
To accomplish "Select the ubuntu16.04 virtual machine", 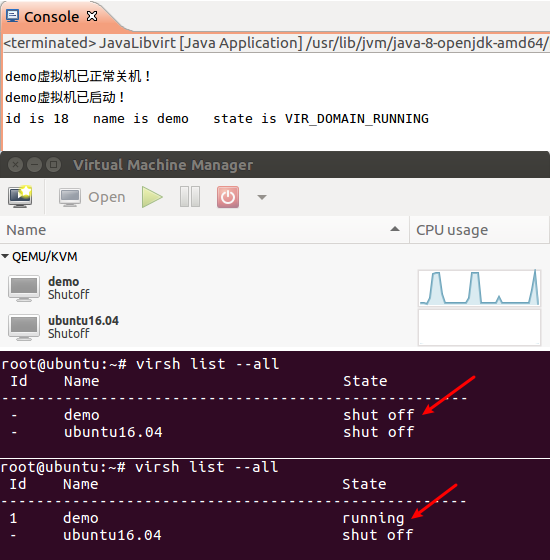I will coord(275,327).
